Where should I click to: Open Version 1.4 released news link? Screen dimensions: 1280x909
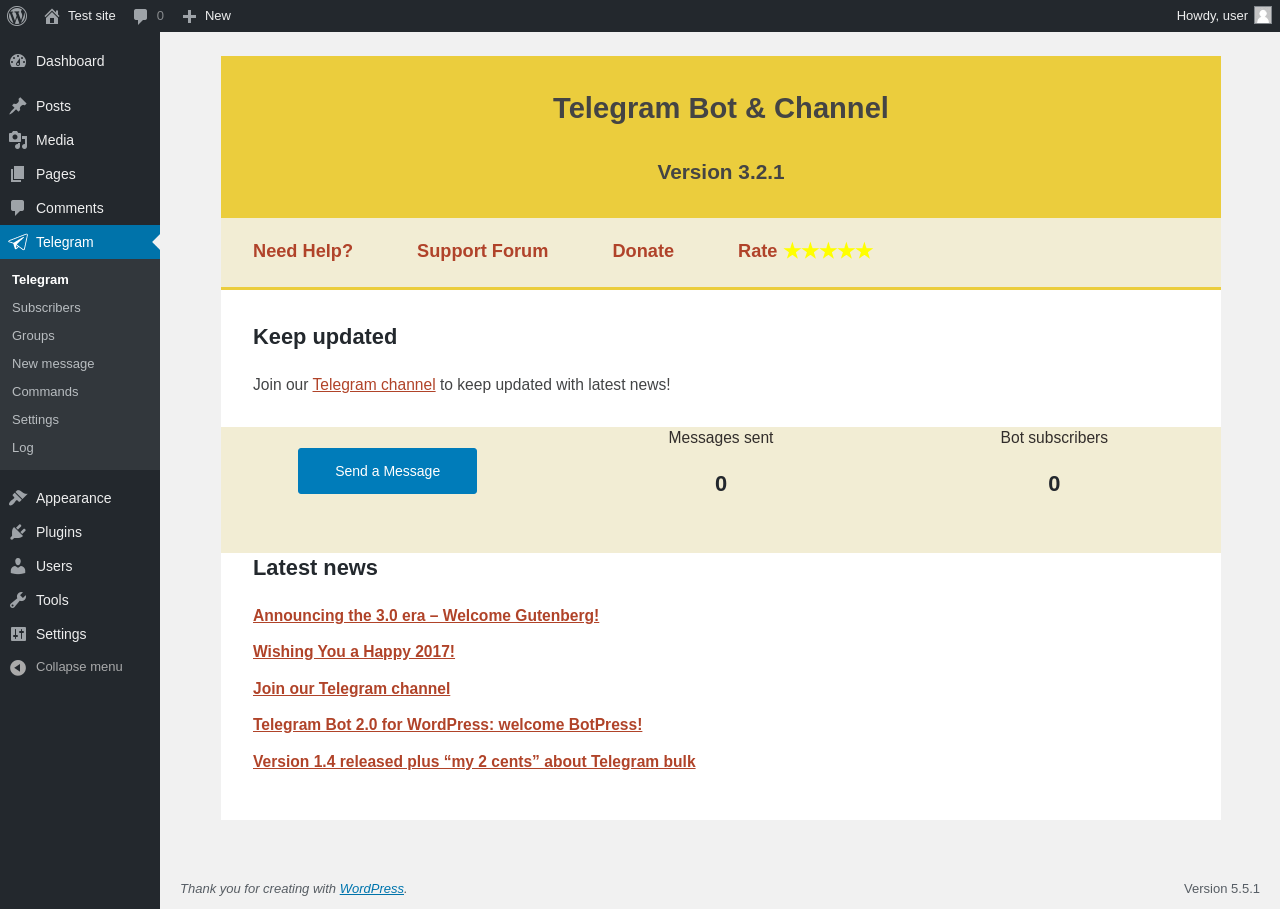(x=474, y=762)
